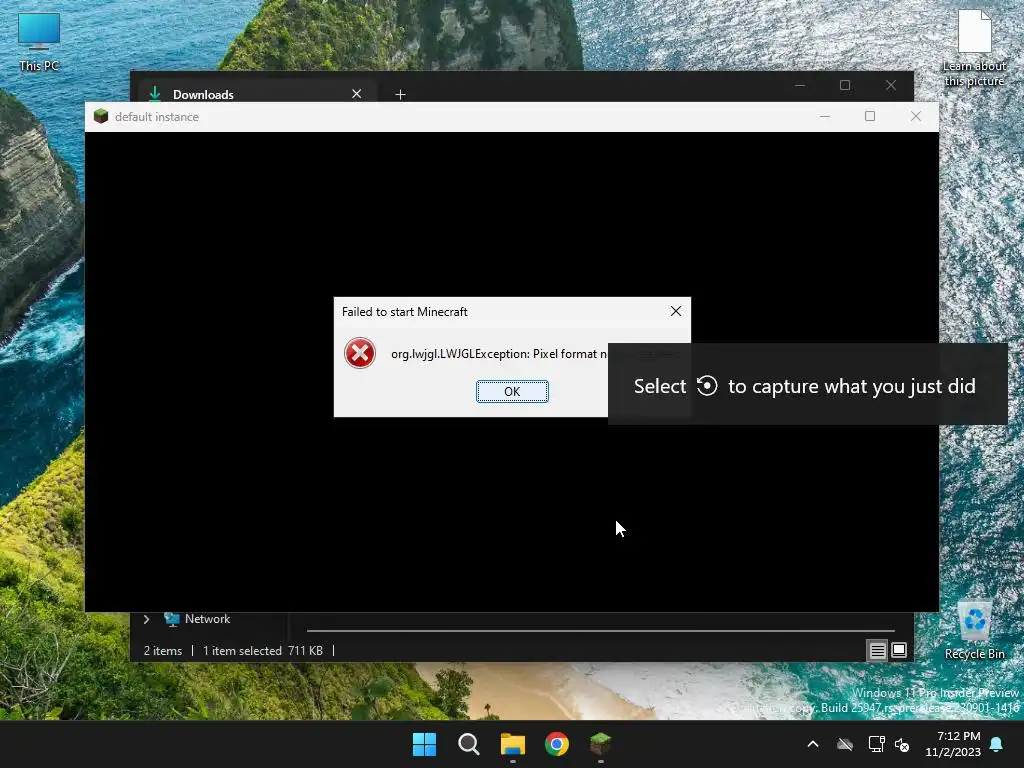Click the '2 items' status bar text
Image resolution: width=1024 pixels, height=768 pixels.
[163, 651]
